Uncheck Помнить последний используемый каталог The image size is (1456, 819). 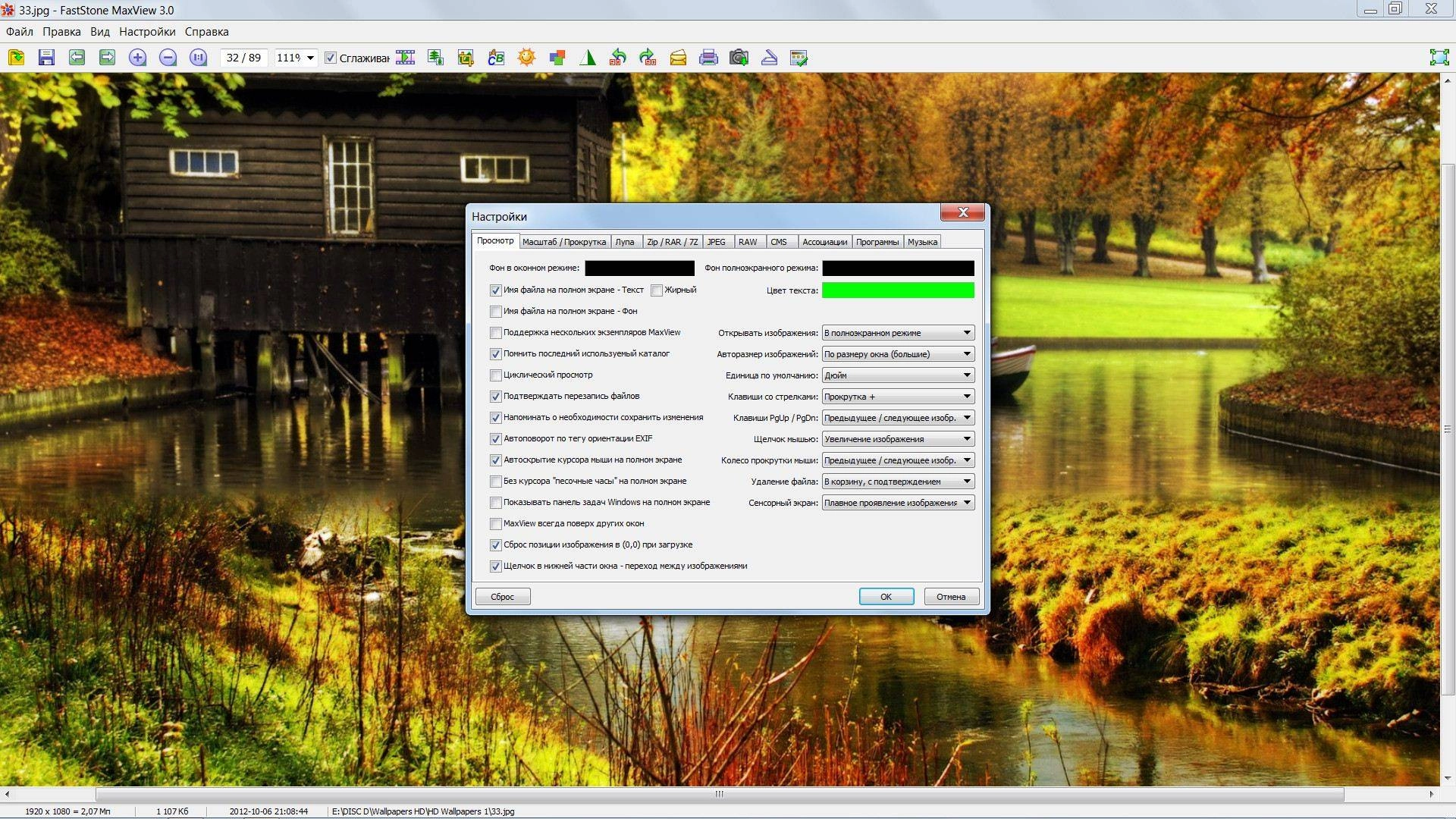click(496, 354)
